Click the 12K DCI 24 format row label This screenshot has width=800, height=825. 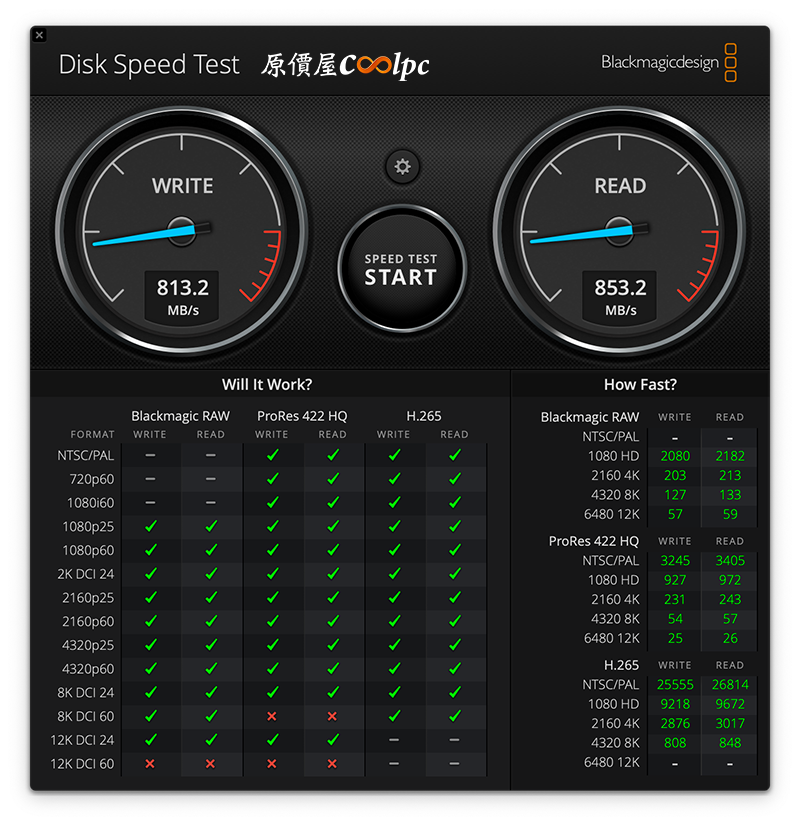click(82, 740)
